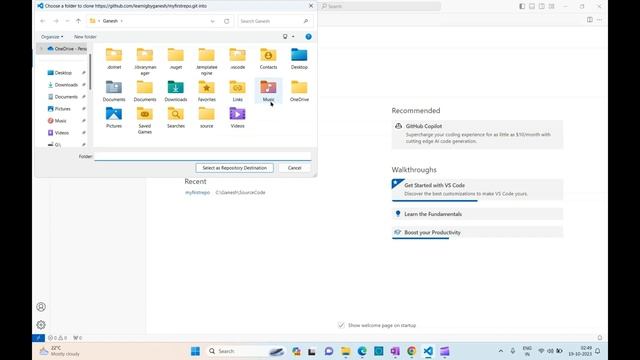Toggle VS Code primary side bar layout icon
Viewport: 640px width, 360px height.
point(522,6)
